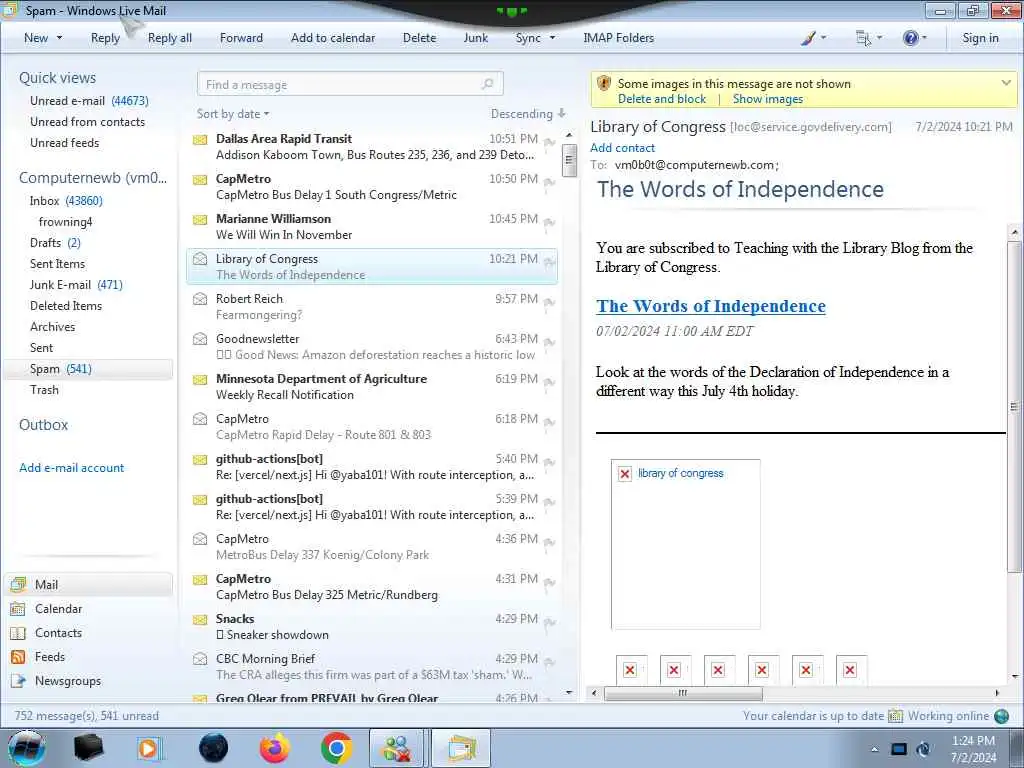This screenshot has height=768, width=1024.
Task: Click the Delete and block link
Action: [x=662, y=99]
